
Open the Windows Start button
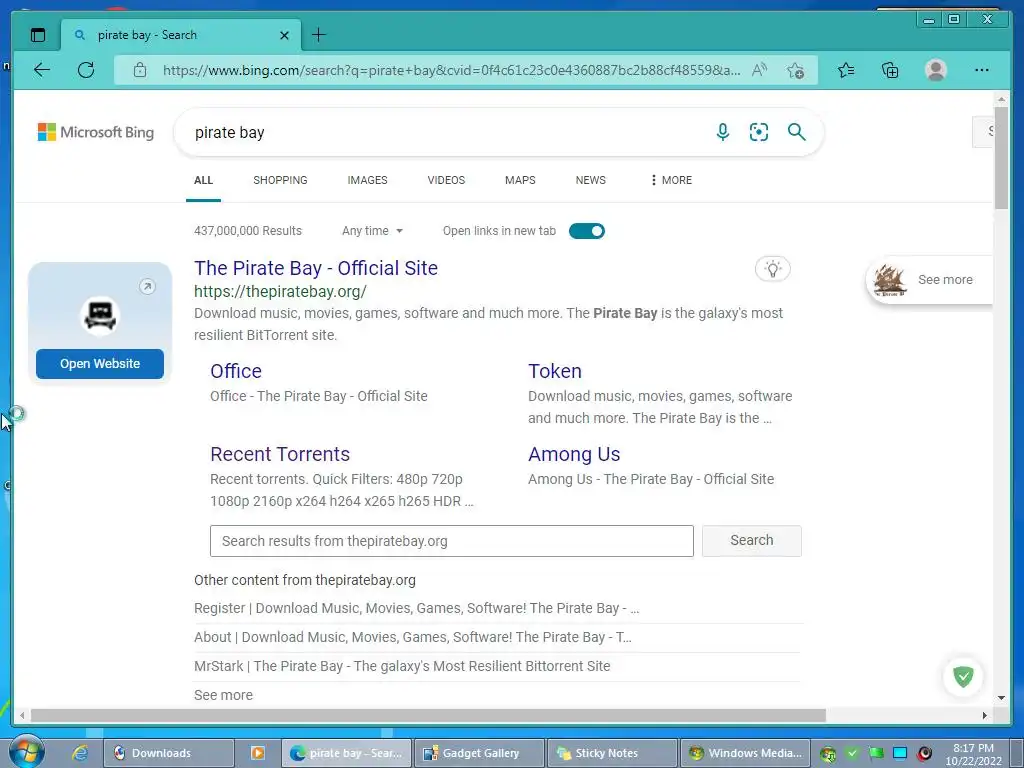coord(26,752)
